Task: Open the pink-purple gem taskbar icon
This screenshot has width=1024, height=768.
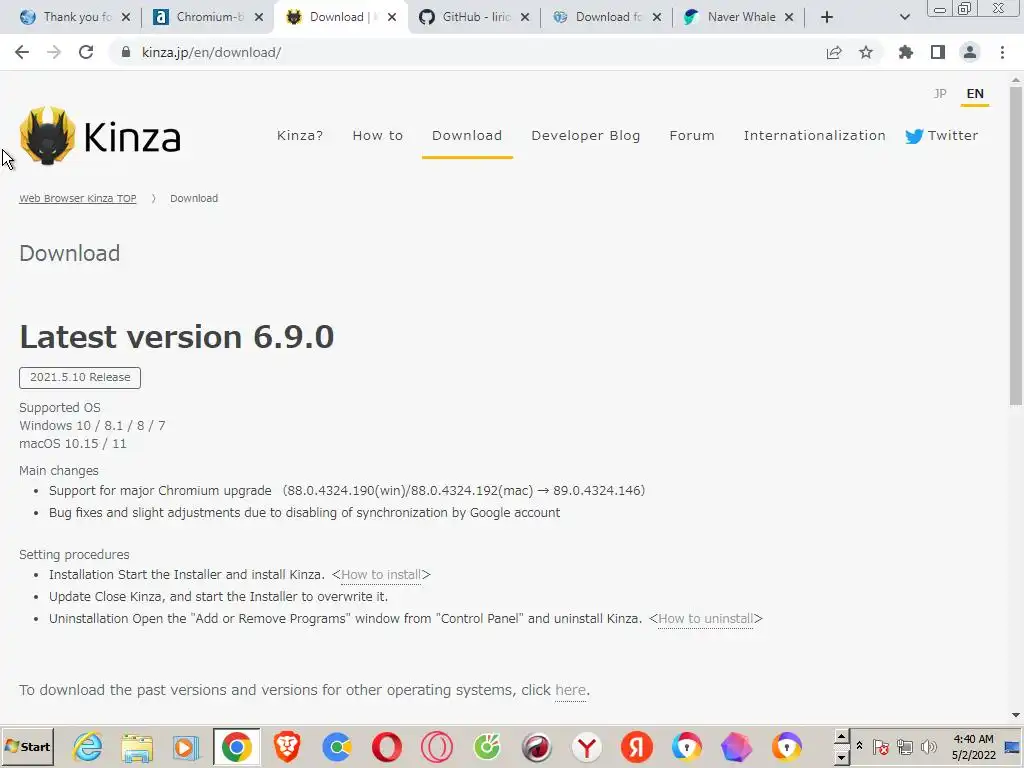Action: point(737,746)
